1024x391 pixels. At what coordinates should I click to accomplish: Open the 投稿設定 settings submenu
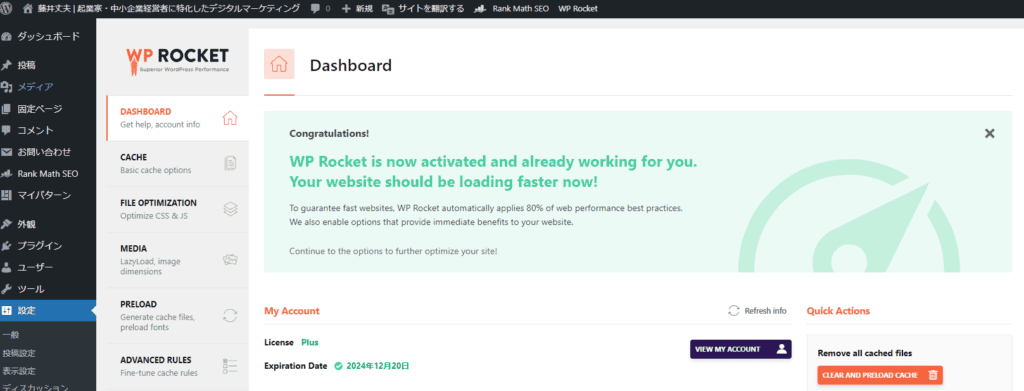tap(18, 353)
